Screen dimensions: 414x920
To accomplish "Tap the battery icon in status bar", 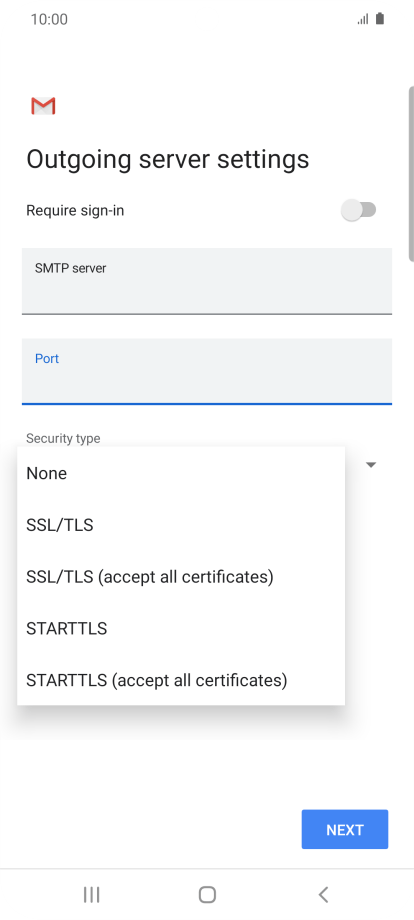I will tap(380, 19).
